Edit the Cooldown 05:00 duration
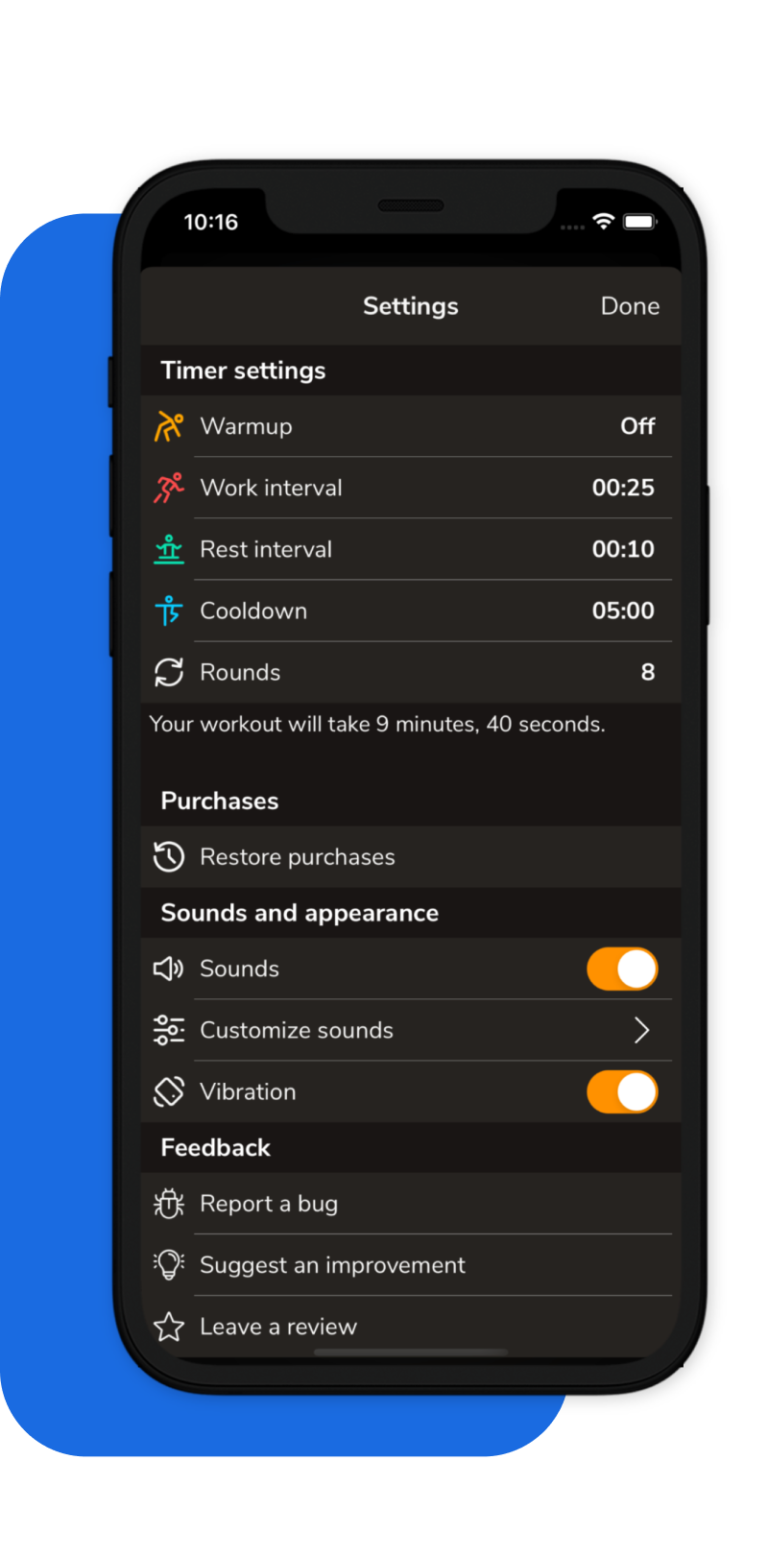 click(623, 611)
